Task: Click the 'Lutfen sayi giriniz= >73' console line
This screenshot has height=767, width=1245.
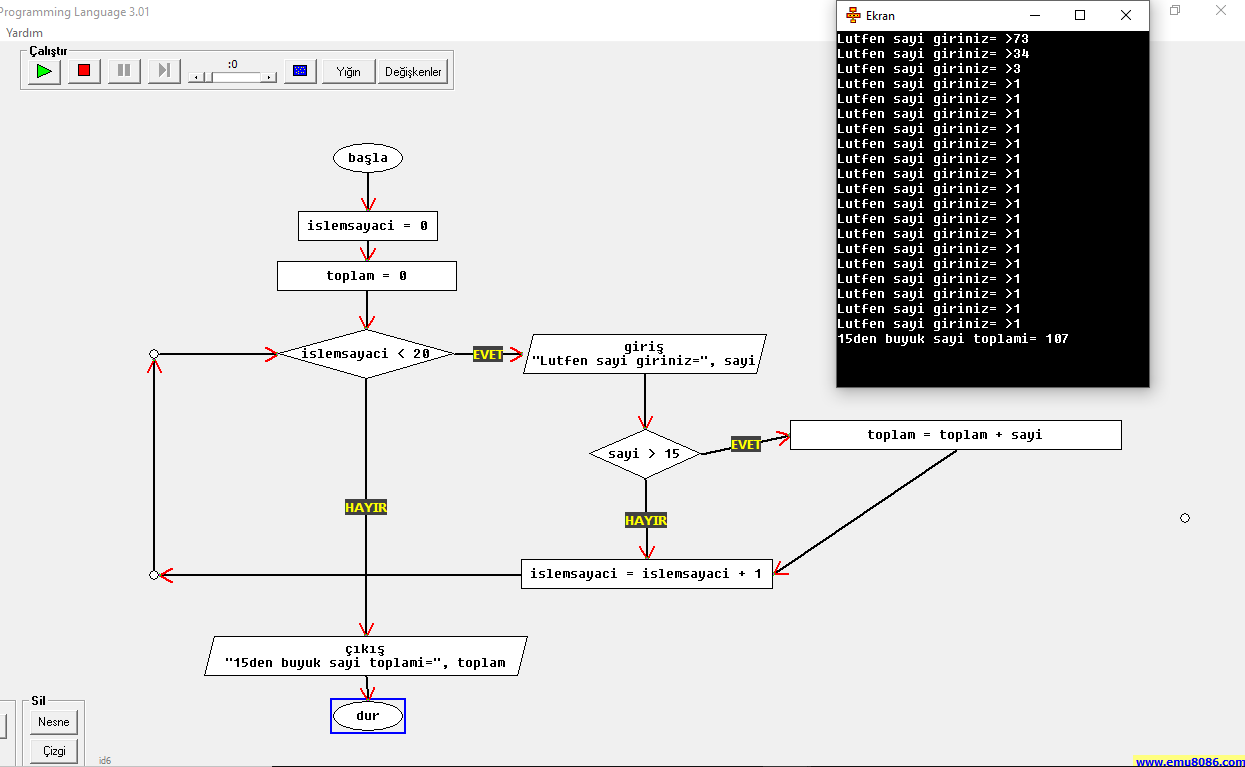Action: [x=933, y=39]
